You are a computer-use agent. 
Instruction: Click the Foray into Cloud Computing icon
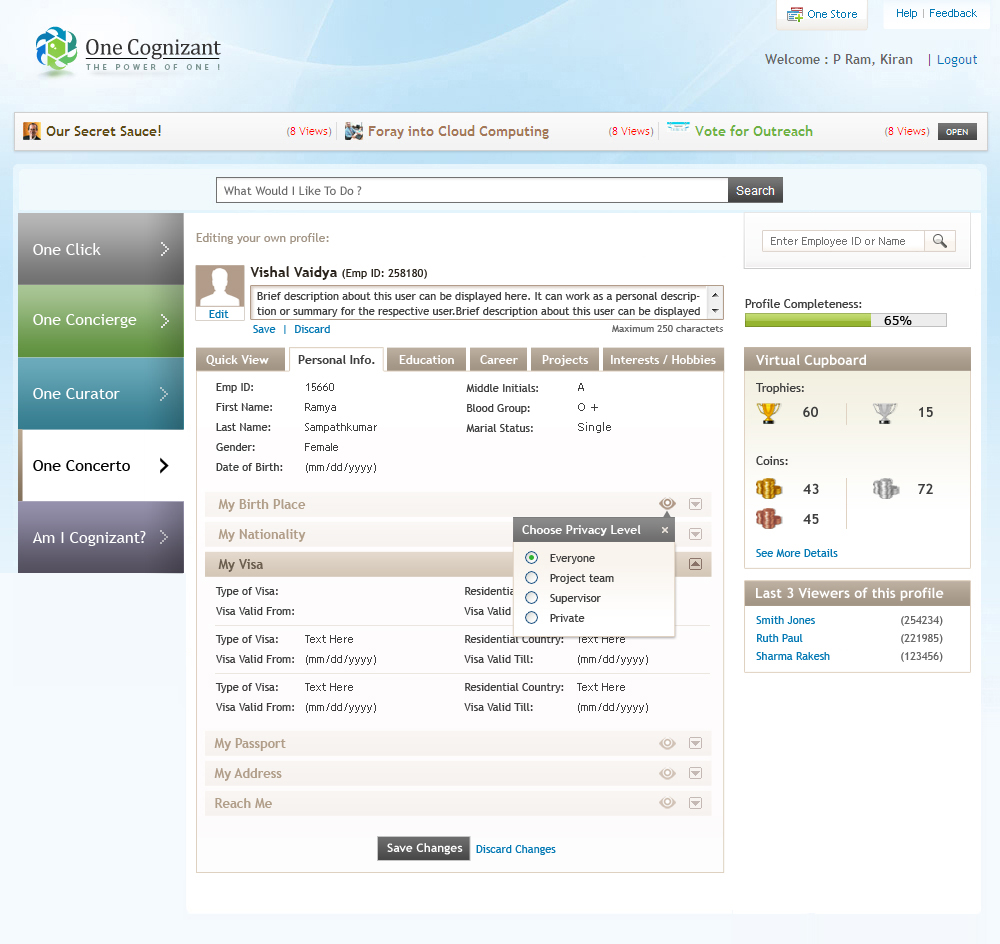click(354, 131)
